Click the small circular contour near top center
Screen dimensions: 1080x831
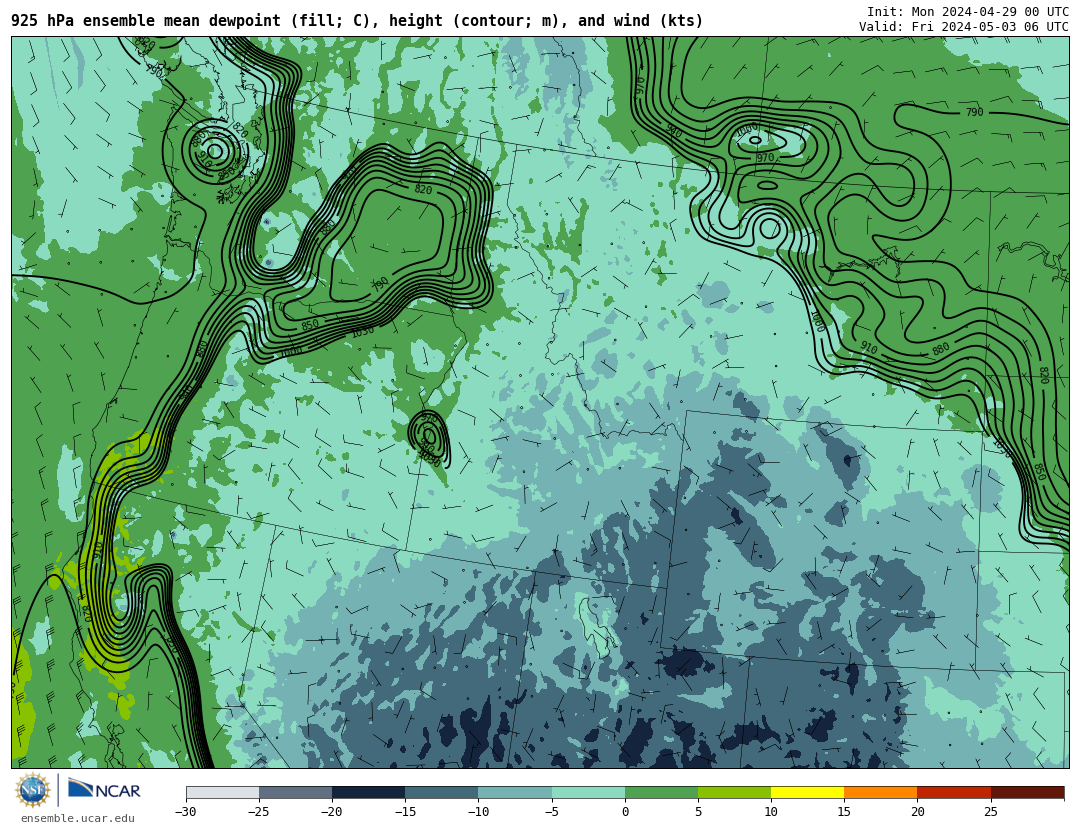coord(769,228)
